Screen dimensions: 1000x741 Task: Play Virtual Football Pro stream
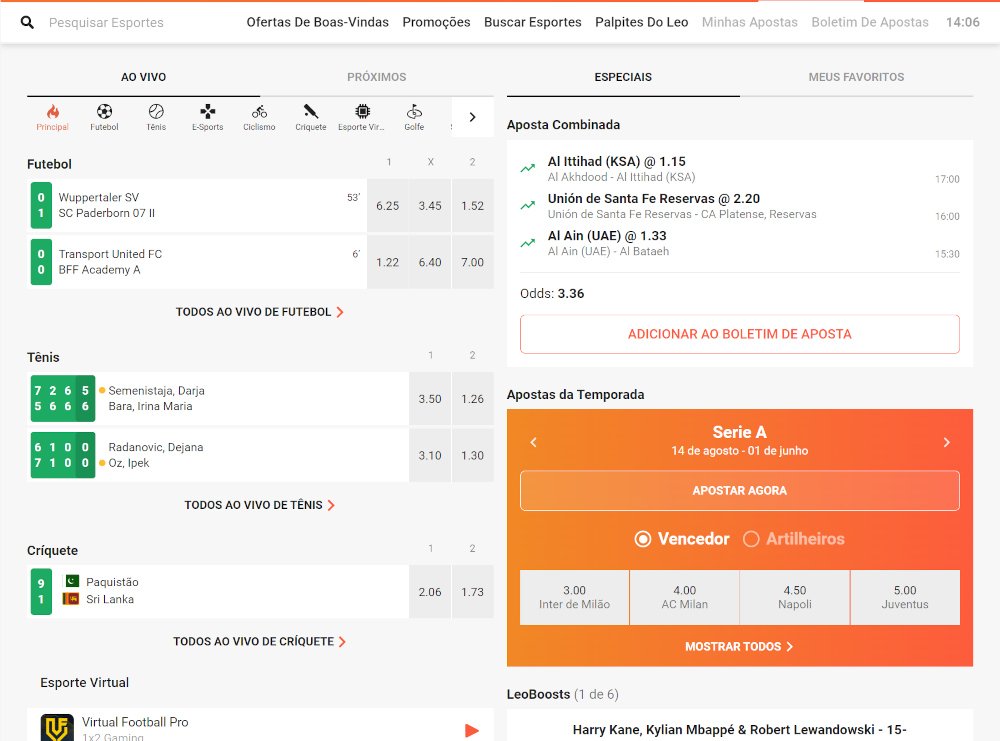pyautogui.click(x=472, y=730)
